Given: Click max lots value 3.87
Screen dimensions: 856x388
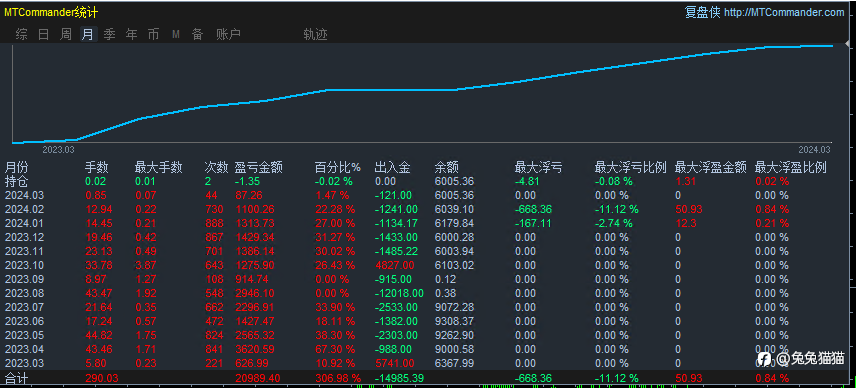Looking at the screenshot, I should 146,265.
